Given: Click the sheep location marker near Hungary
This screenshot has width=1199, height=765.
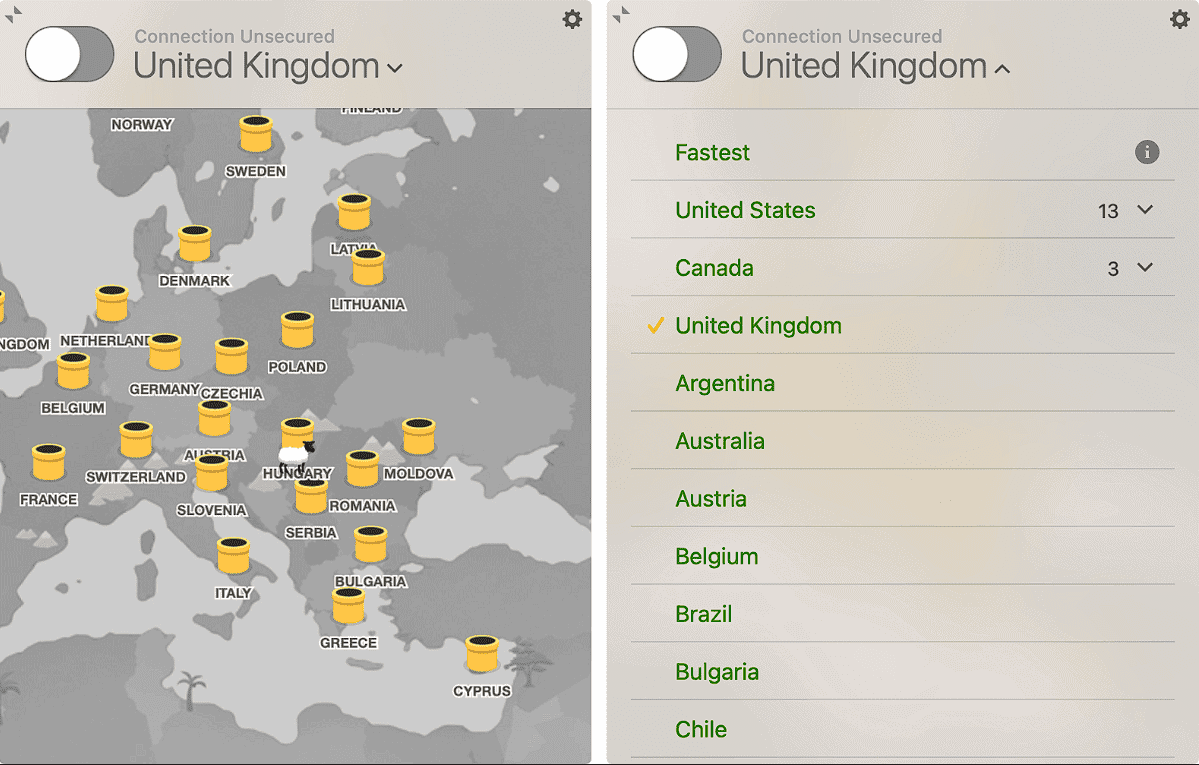Looking at the screenshot, I should pyautogui.click(x=295, y=457).
